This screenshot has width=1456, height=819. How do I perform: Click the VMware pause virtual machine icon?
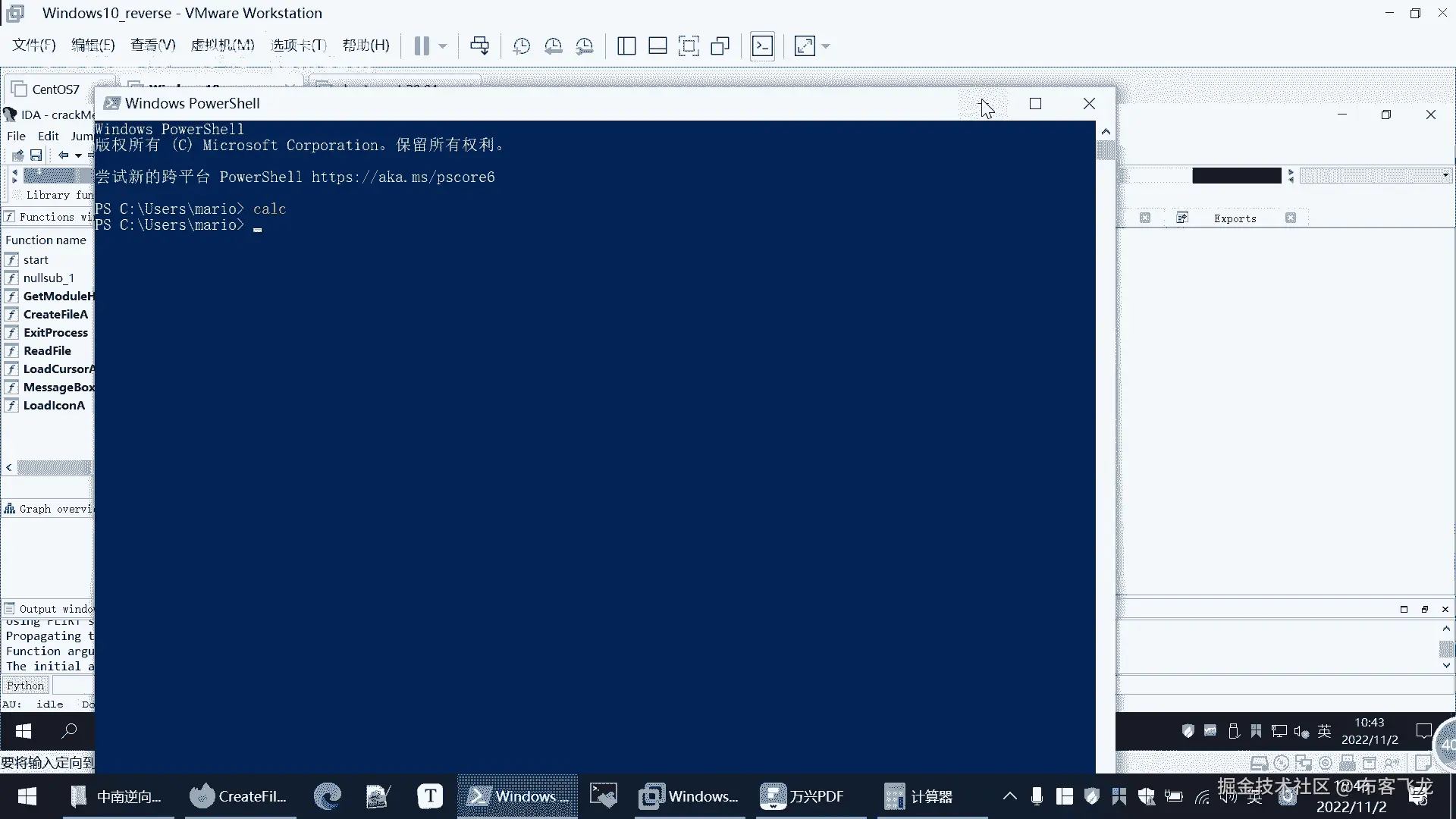[422, 46]
